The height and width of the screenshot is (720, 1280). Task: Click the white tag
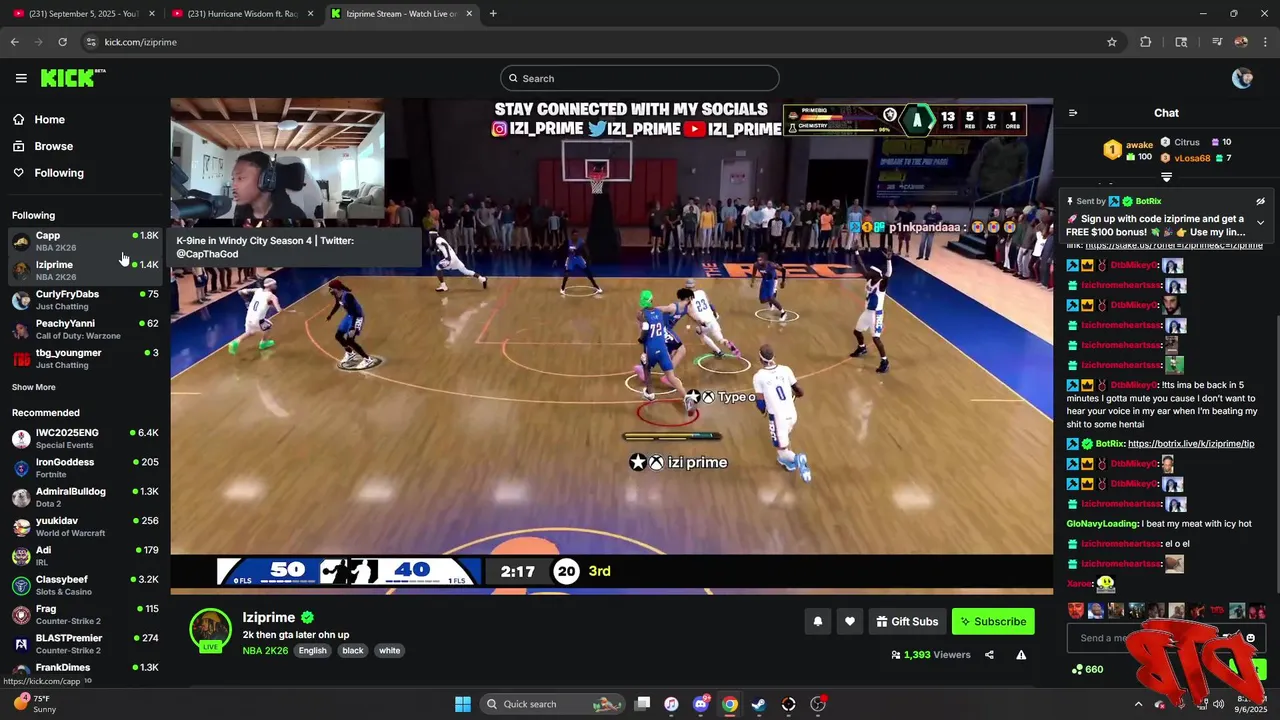[x=390, y=650]
